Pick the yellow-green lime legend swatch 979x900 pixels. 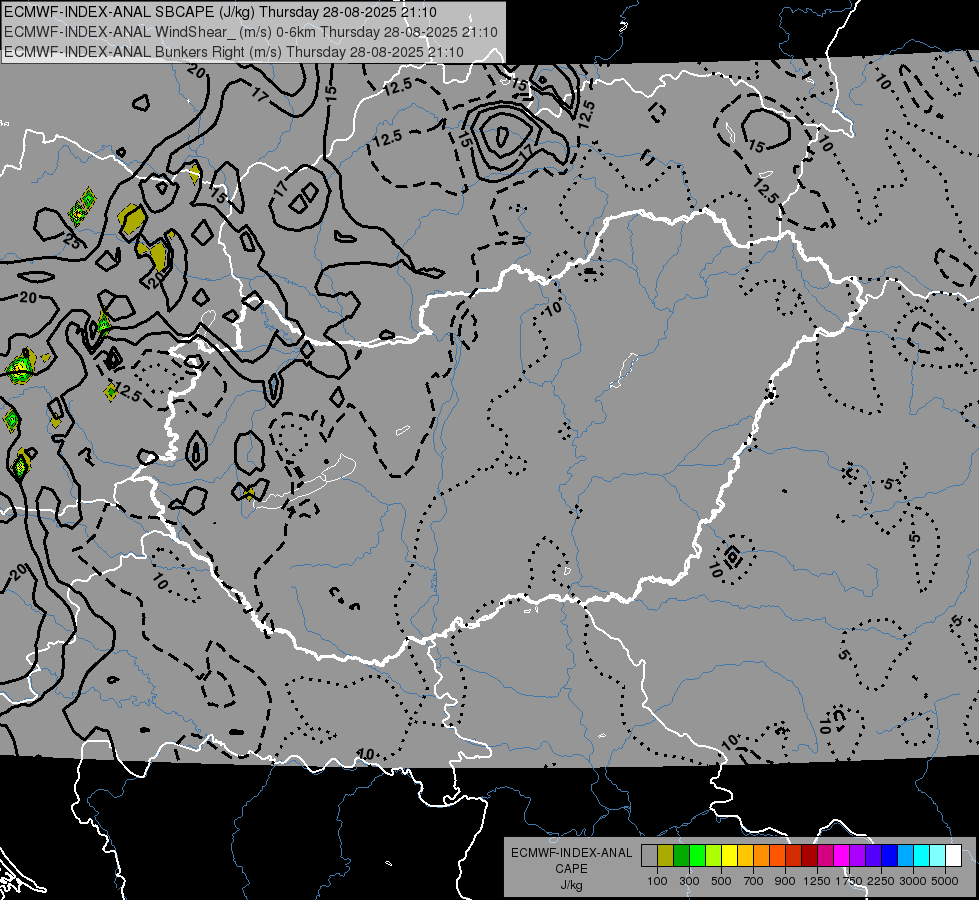714,855
